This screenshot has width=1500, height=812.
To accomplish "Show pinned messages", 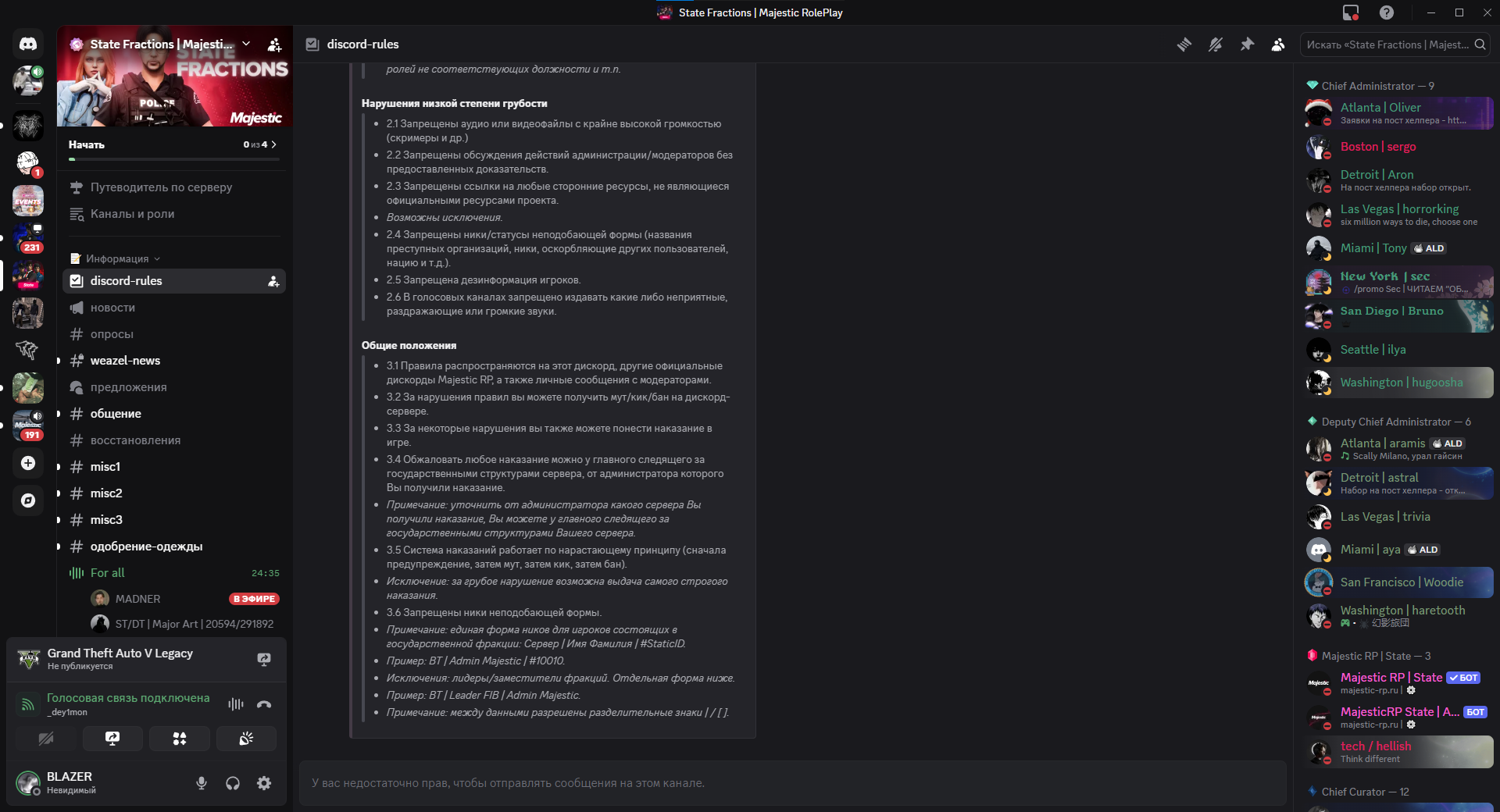I will (1247, 45).
